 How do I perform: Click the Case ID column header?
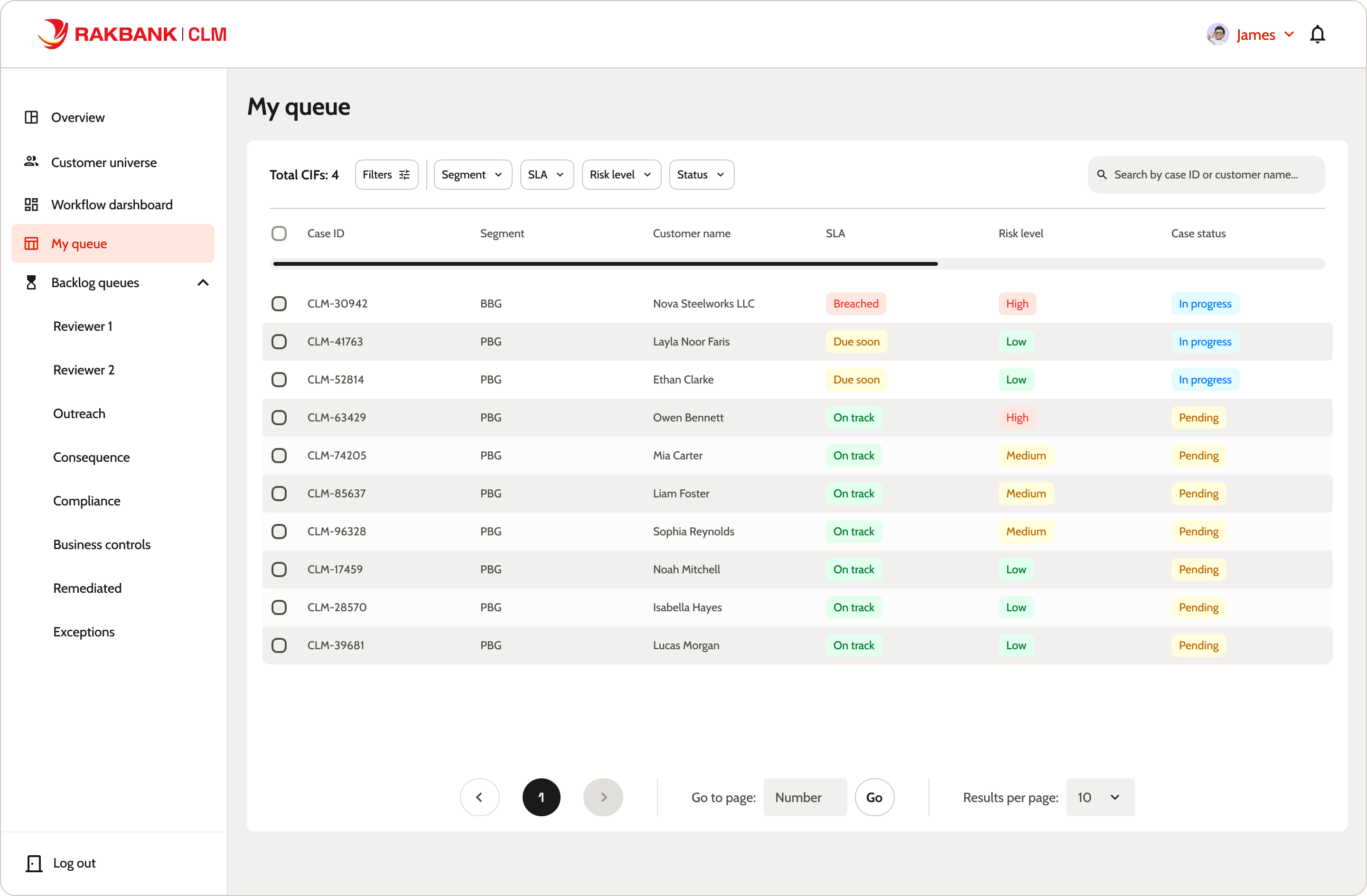pyautogui.click(x=326, y=233)
